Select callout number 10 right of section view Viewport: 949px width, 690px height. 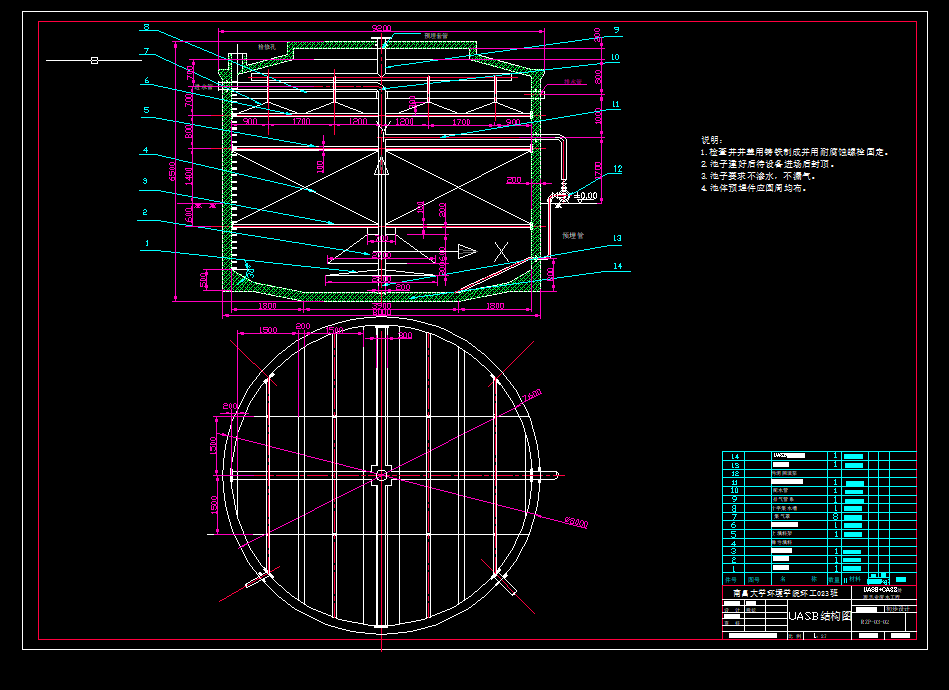(x=615, y=58)
